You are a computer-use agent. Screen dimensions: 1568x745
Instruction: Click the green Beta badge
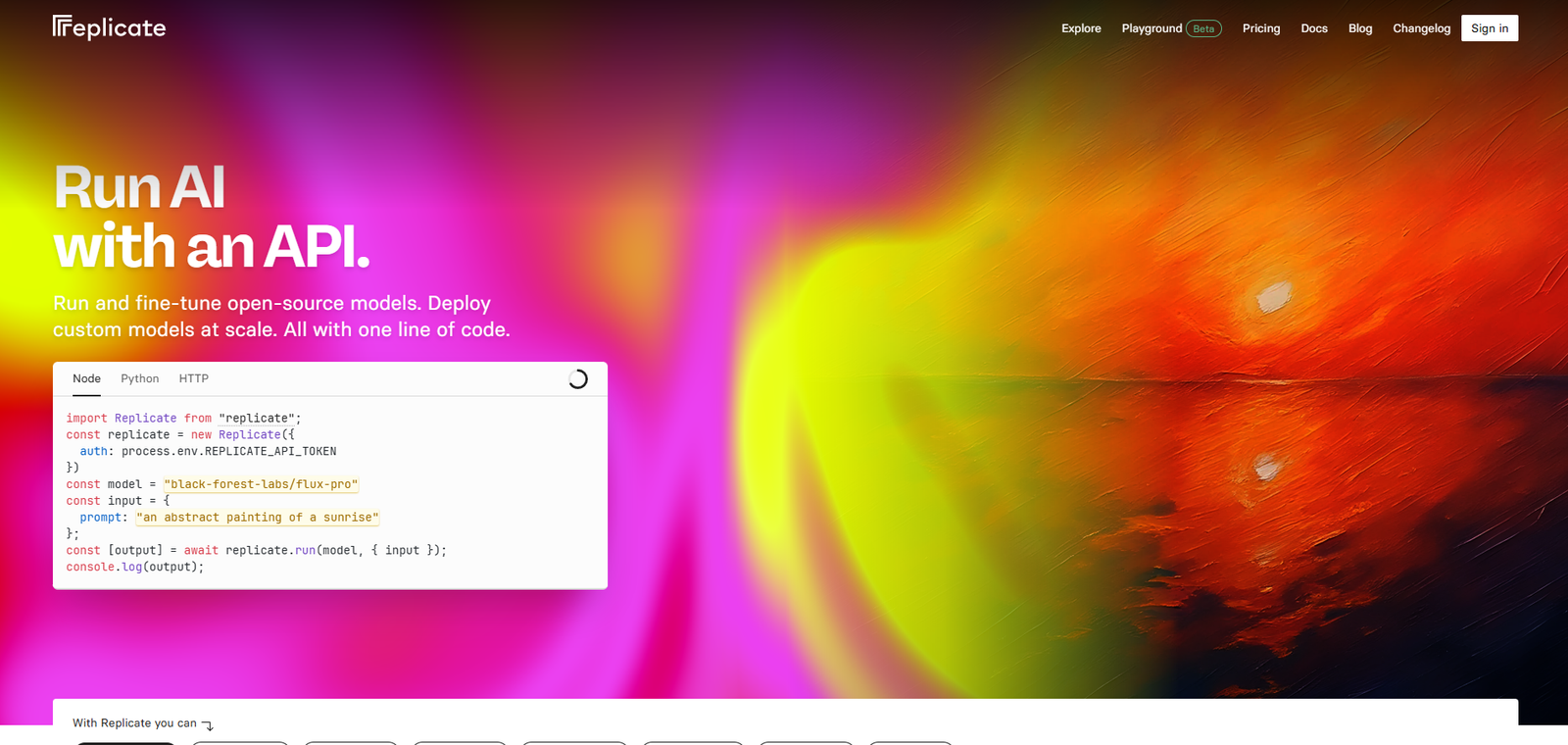click(1203, 28)
